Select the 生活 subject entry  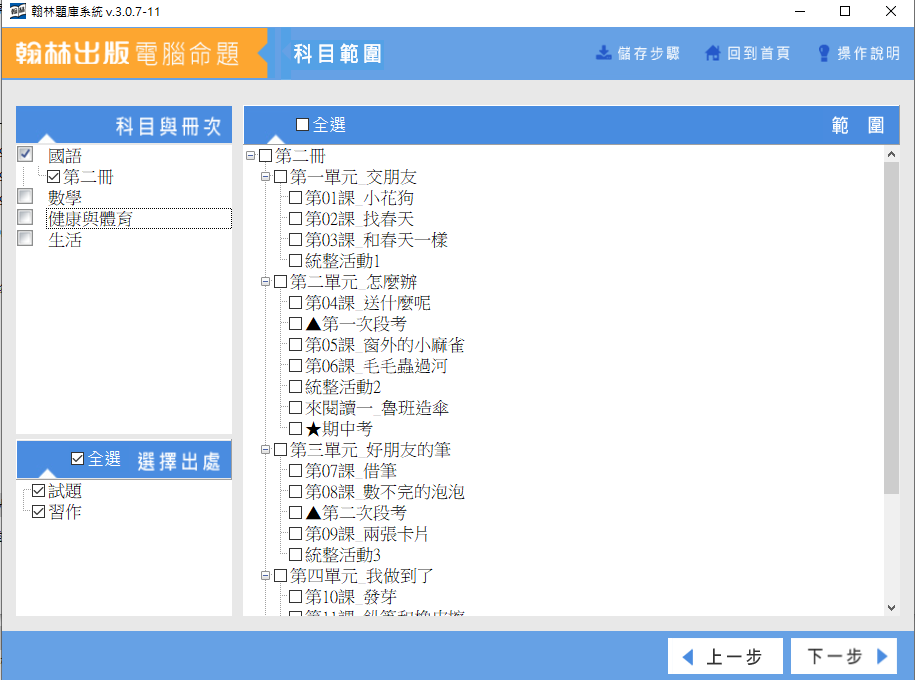[x=65, y=240]
